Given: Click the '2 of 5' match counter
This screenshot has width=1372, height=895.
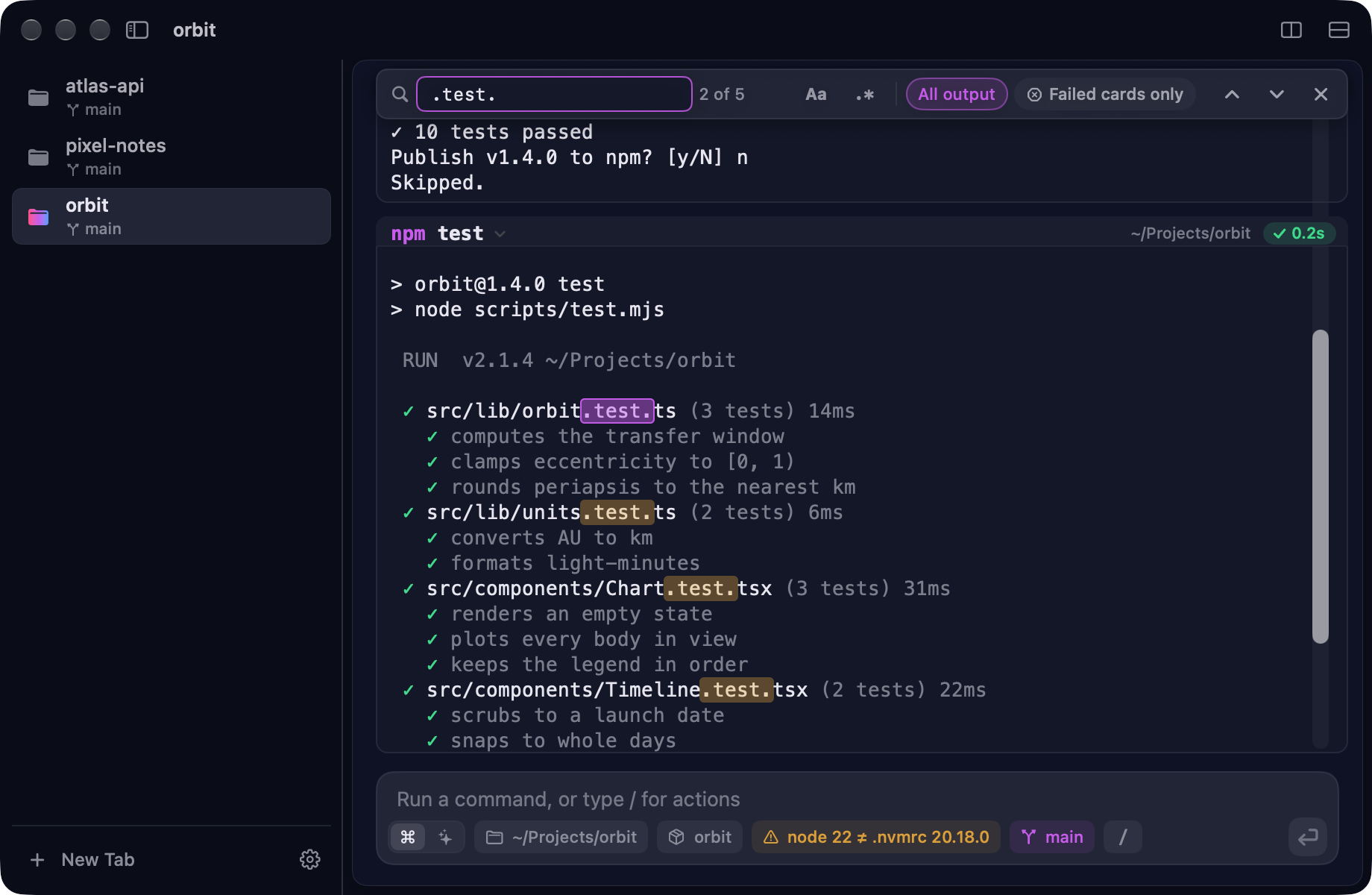Looking at the screenshot, I should click(x=722, y=94).
